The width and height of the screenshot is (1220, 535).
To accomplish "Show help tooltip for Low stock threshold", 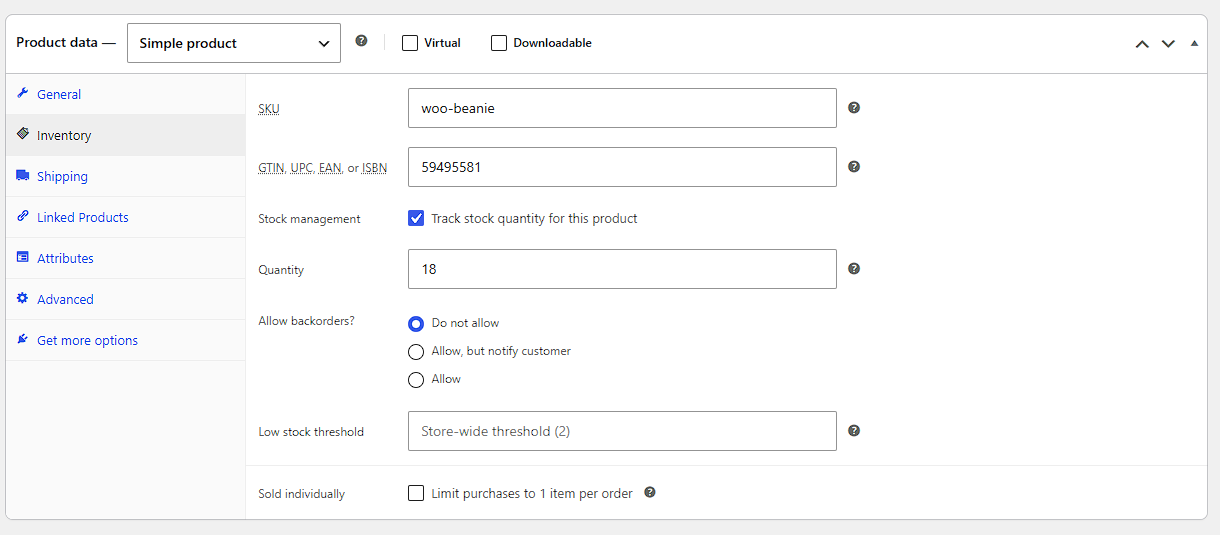I will [854, 430].
